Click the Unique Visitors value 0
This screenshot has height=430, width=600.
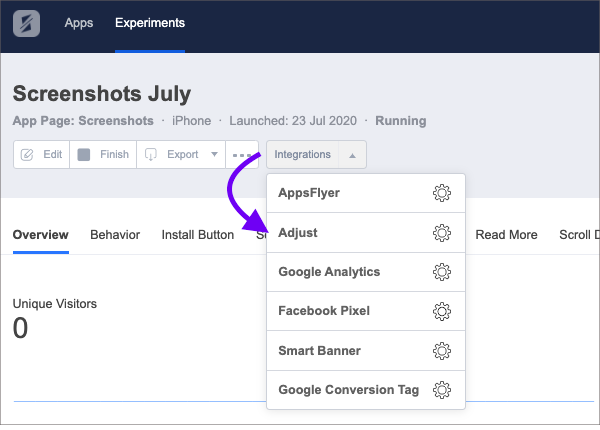click(20, 328)
